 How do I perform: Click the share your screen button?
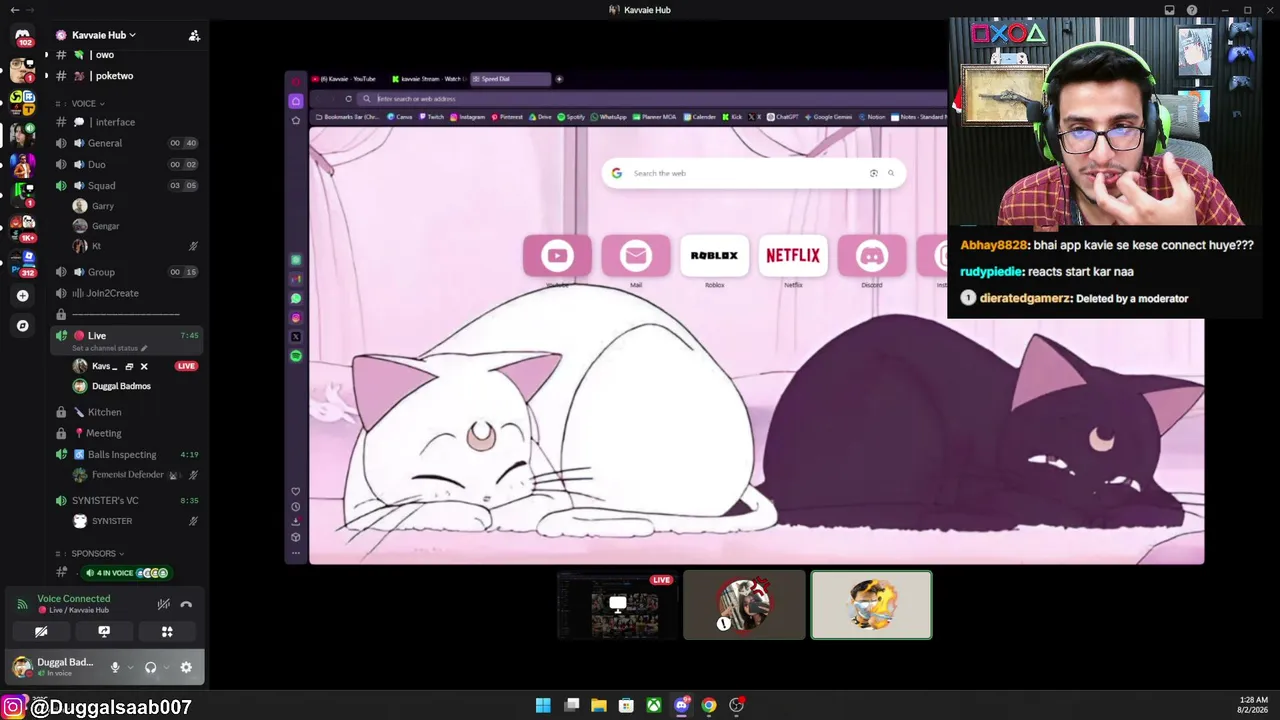104,632
